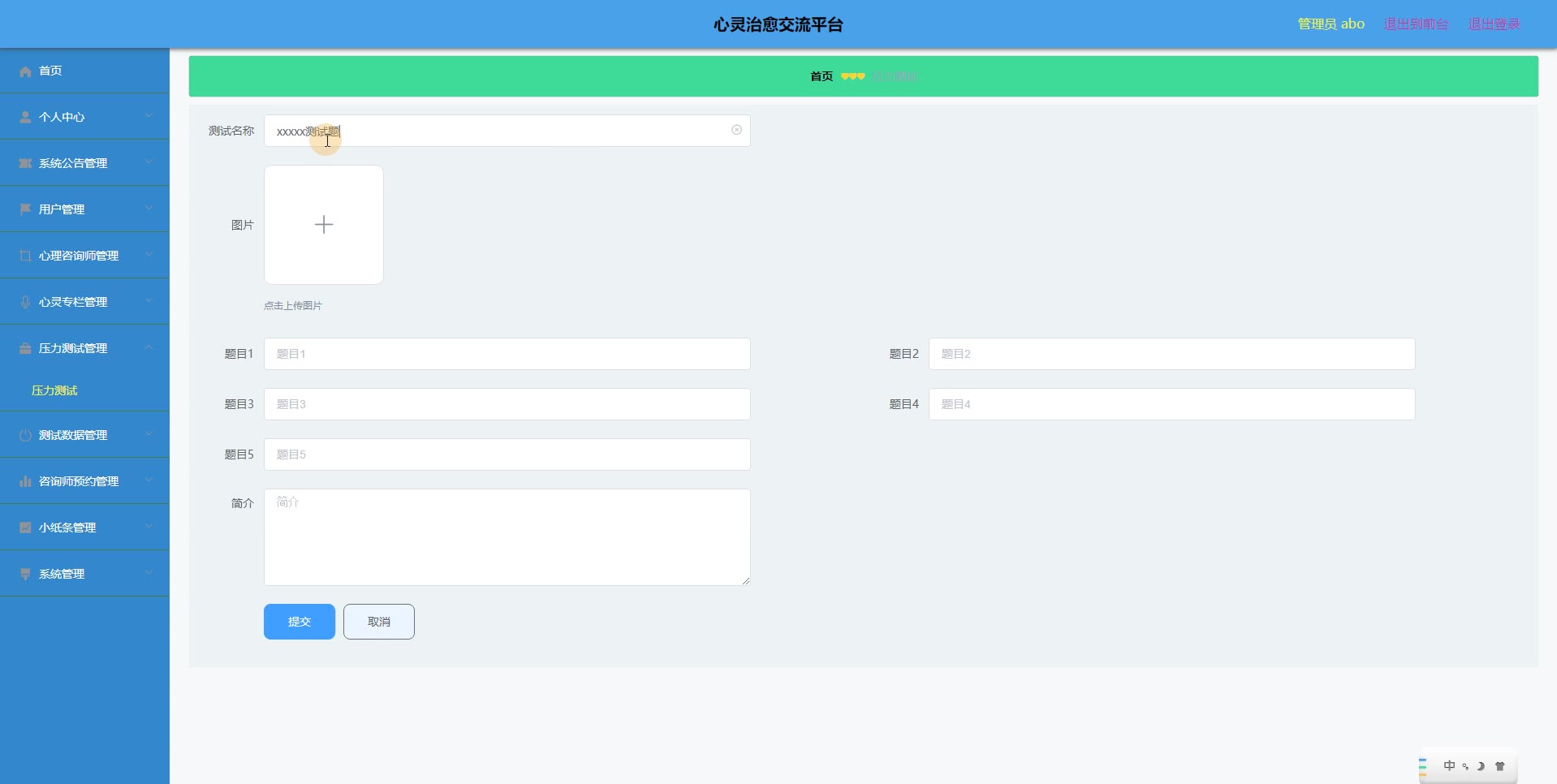Image resolution: width=1557 pixels, height=784 pixels.
Task: Click the greyed 压力测试 breadcrumb text
Action: 896,76
